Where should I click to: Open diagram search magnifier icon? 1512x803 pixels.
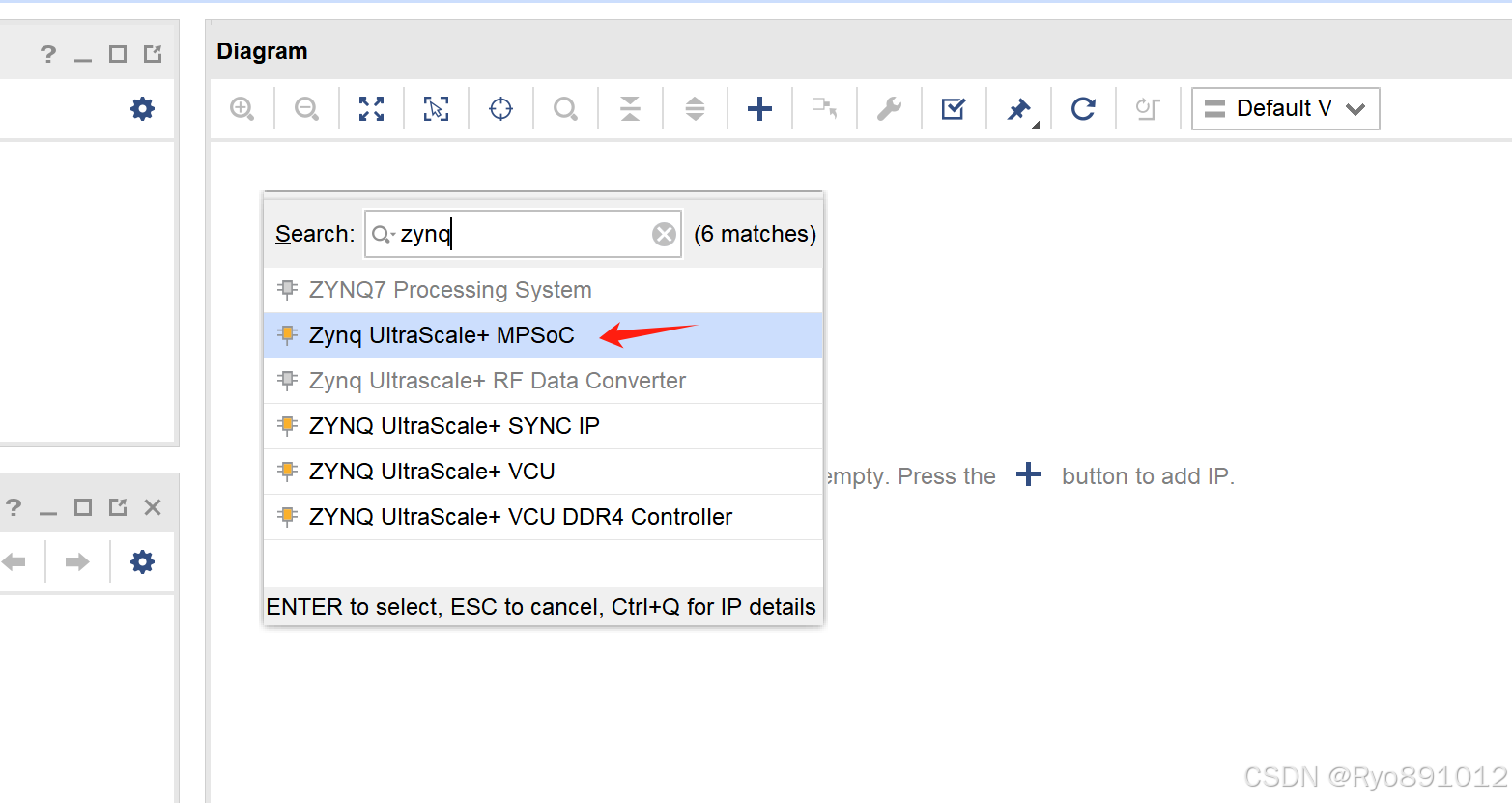[565, 108]
